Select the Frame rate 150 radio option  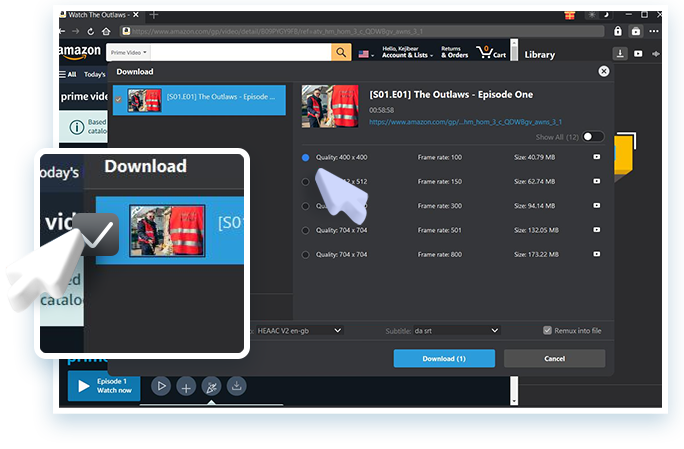[x=305, y=182]
